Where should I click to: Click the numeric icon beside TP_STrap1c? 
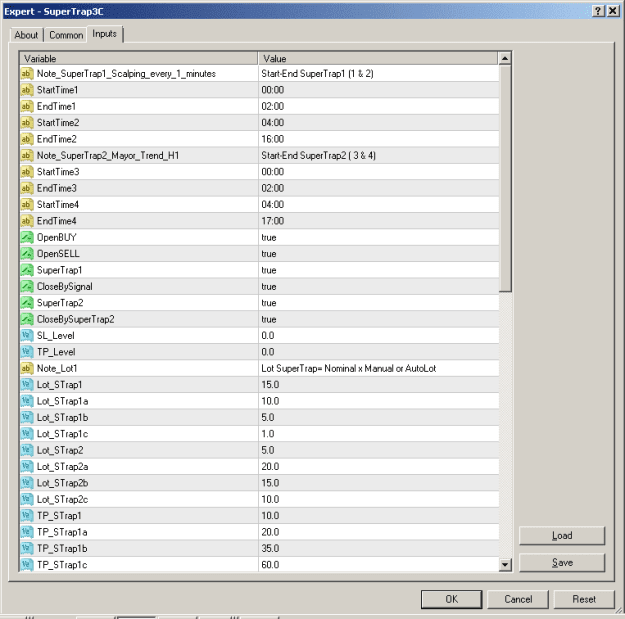pyautogui.click(x=27, y=565)
